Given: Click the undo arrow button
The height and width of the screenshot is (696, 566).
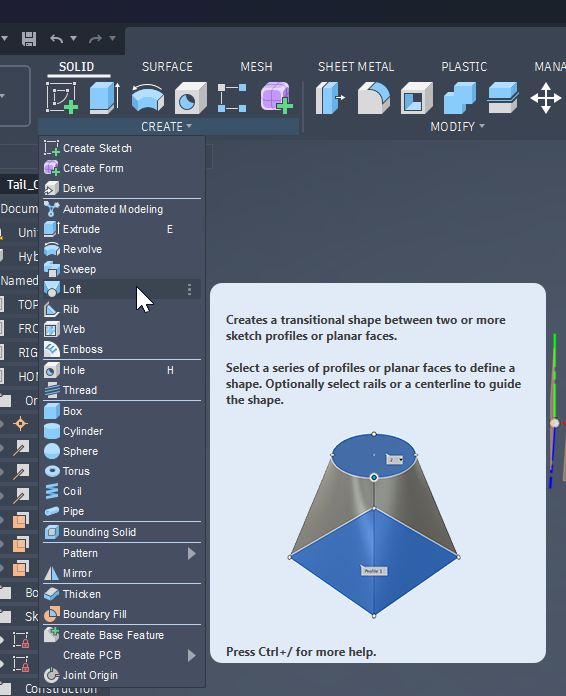Looking at the screenshot, I should click(57, 39).
